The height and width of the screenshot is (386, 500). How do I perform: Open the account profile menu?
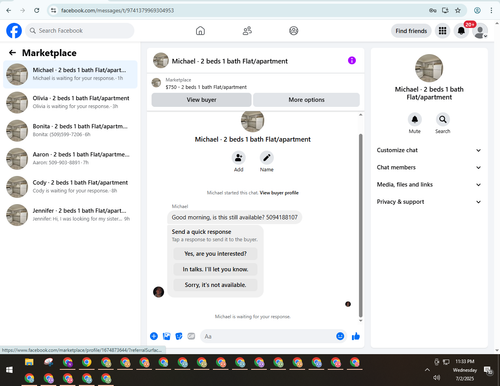pos(480,31)
